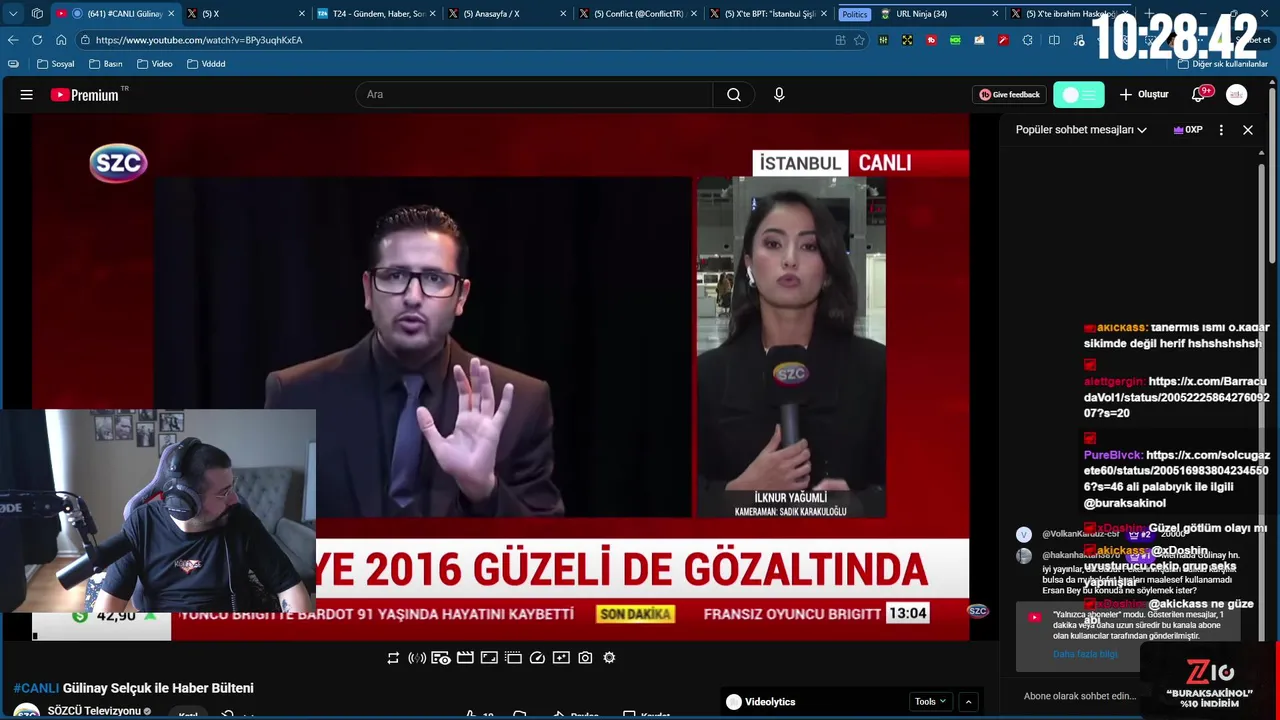Open aletgergin's x.com Barracuda link
This screenshot has width=1280, height=720.
pyautogui.click(x=1177, y=397)
